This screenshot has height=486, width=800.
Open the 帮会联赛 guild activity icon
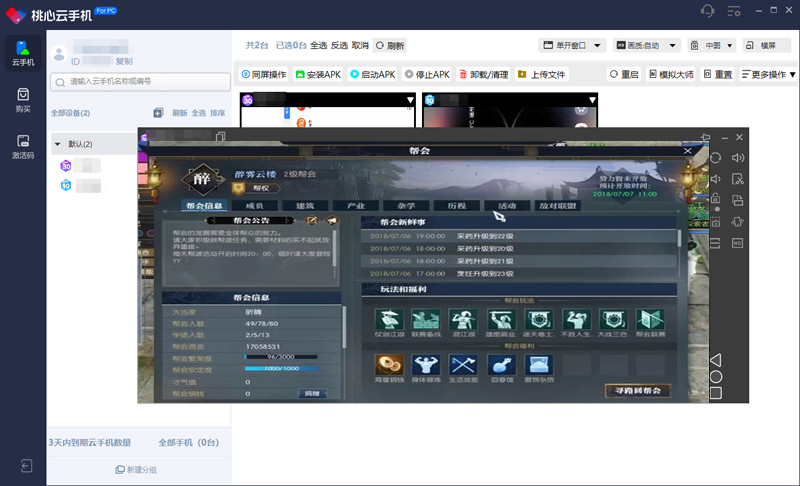[x=651, y=320]
